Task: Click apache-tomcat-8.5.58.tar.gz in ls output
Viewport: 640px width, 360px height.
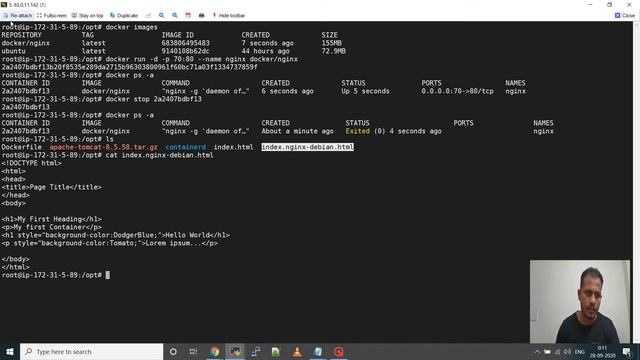Action: click(x=104, y=147)
